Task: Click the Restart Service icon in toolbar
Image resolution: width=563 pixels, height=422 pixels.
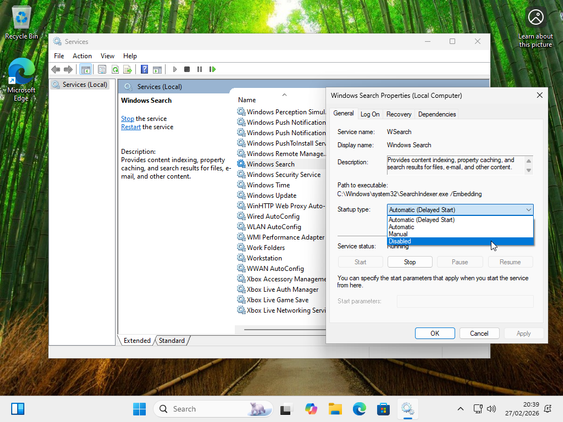Action: (x=213, y=69)
